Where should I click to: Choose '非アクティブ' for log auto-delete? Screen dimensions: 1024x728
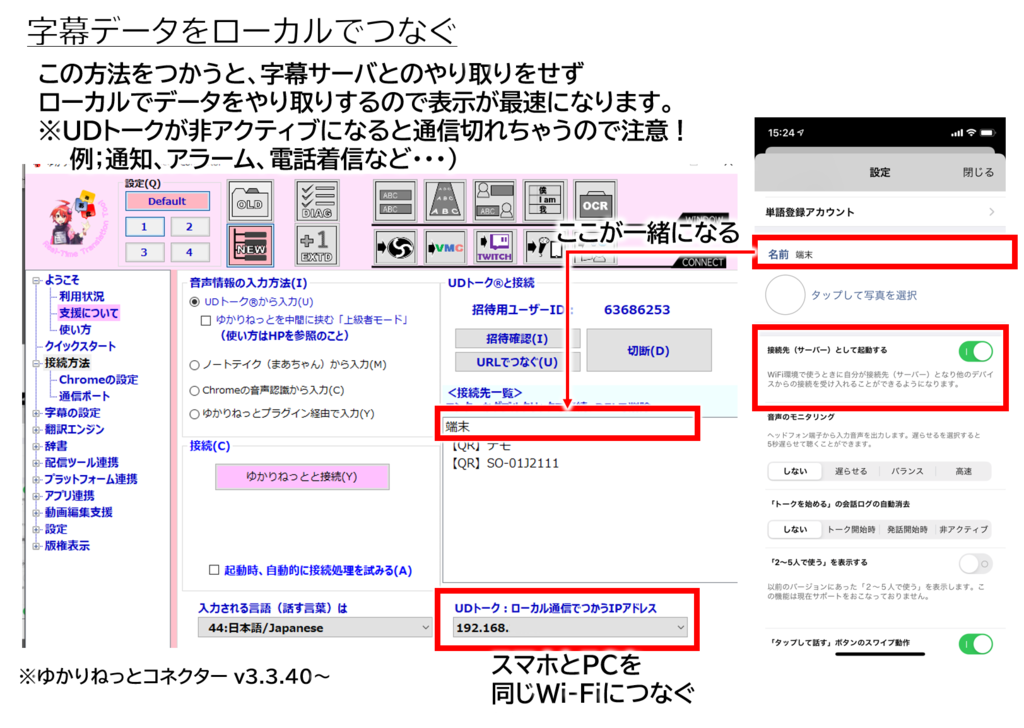pyautogui.click(x=963, y=530)
